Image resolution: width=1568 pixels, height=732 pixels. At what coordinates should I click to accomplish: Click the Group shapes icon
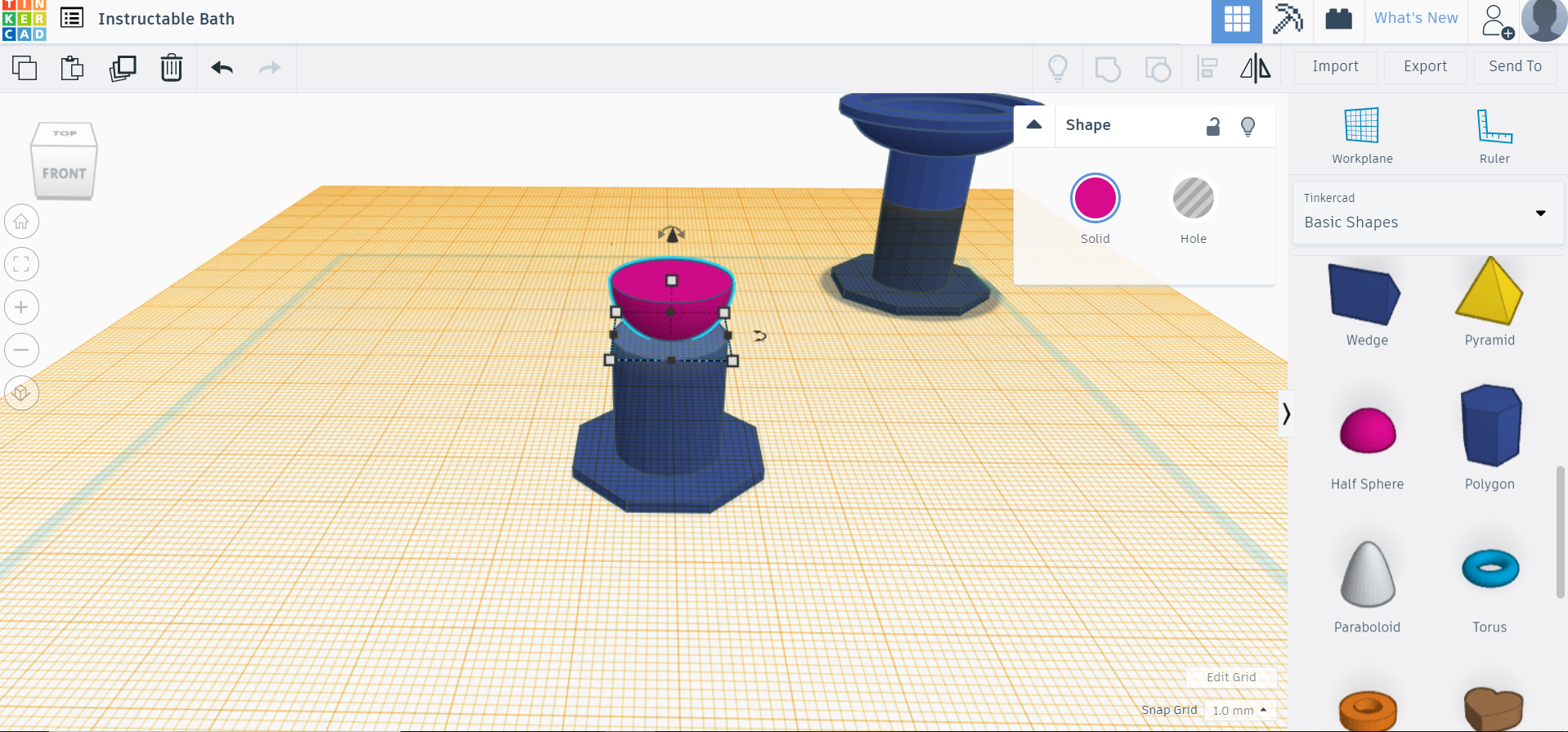pos(1108,69)
